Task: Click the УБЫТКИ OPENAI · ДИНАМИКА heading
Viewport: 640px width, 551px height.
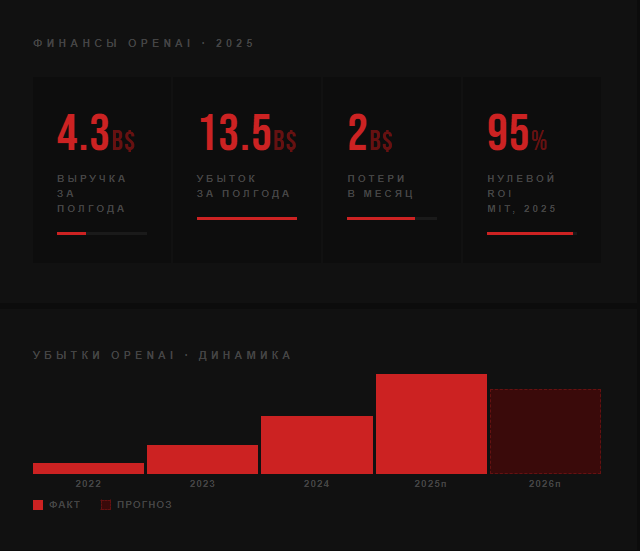Action: [162, 355]
